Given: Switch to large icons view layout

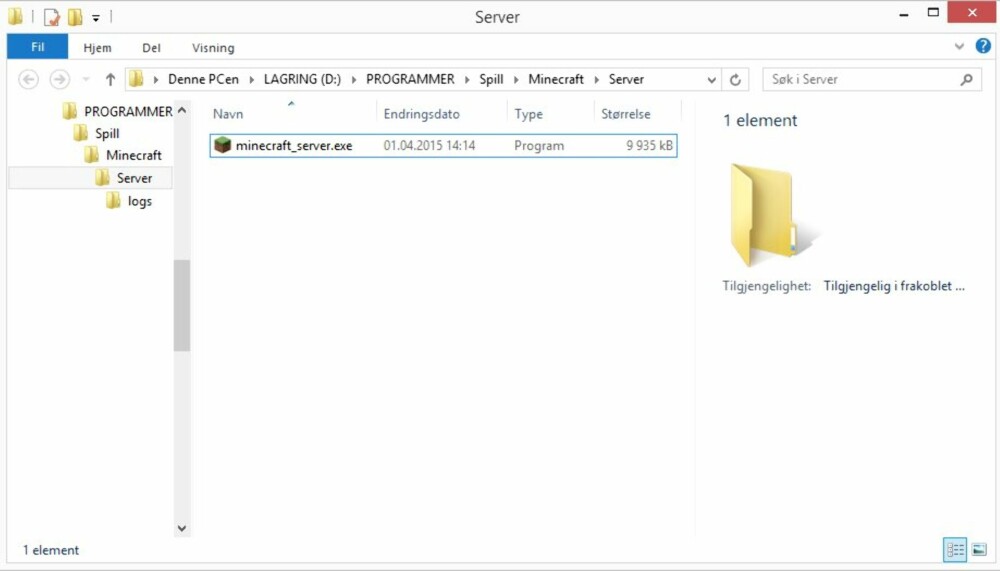Looking at the screenshot, I should [x=979, y=549].
